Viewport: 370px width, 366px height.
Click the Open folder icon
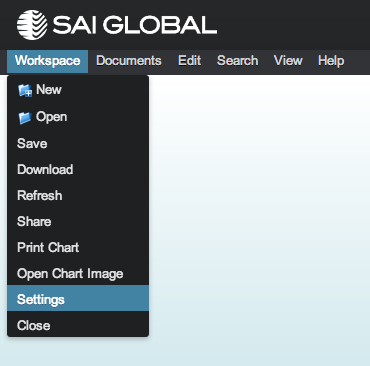pos(25,118)
